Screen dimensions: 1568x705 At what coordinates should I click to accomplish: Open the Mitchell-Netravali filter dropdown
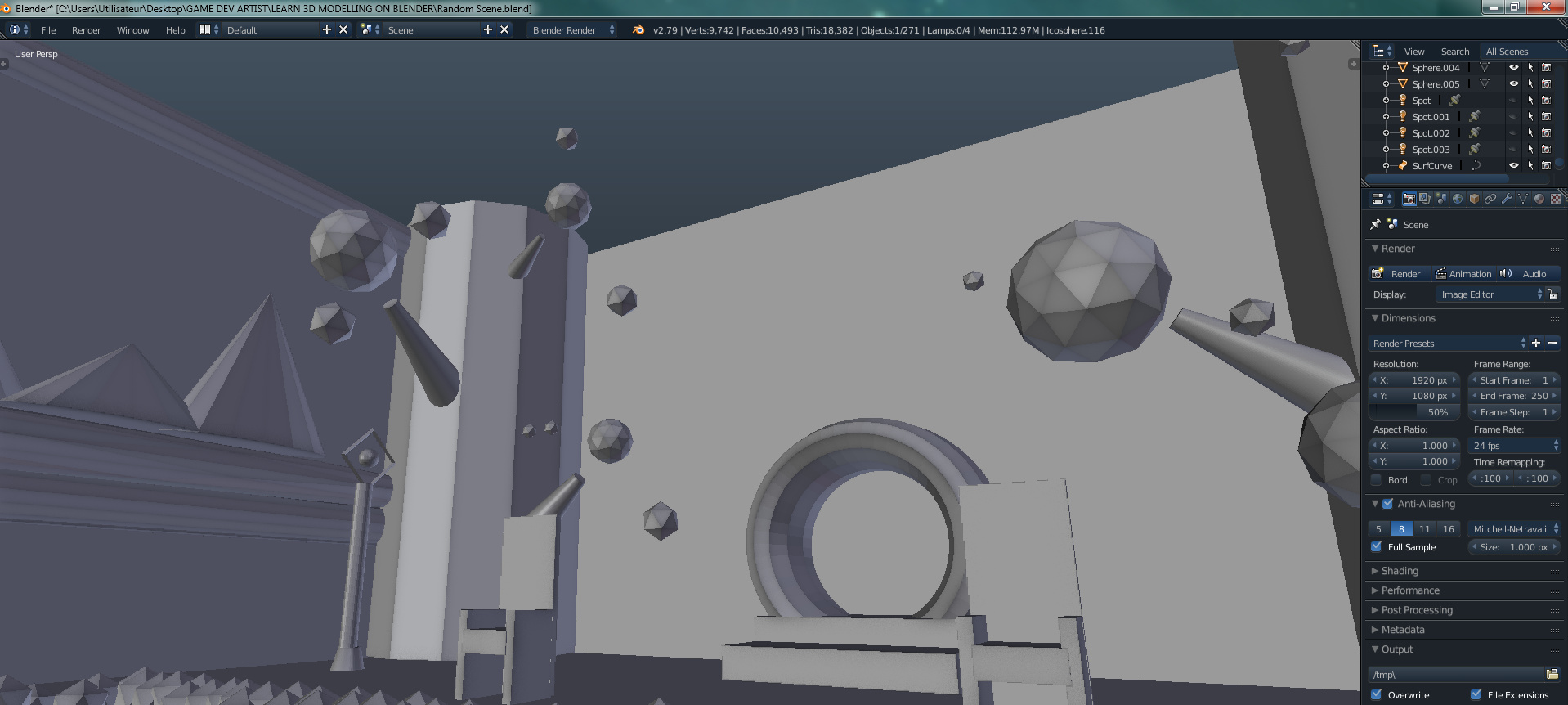click(1515, 529)
